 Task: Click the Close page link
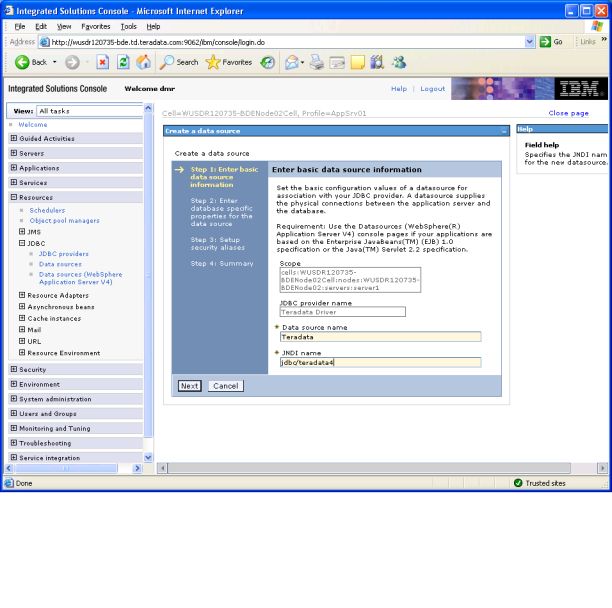click(x=568, y=113)
